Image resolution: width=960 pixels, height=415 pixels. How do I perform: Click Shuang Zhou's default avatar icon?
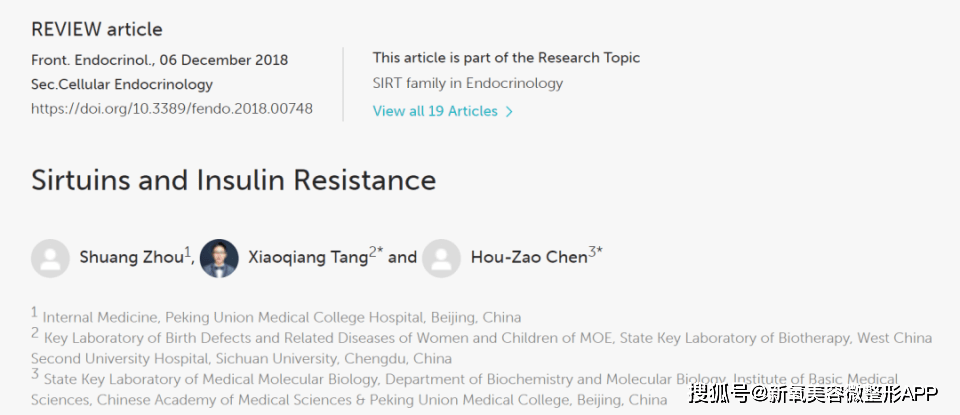(x=50, y=258)
